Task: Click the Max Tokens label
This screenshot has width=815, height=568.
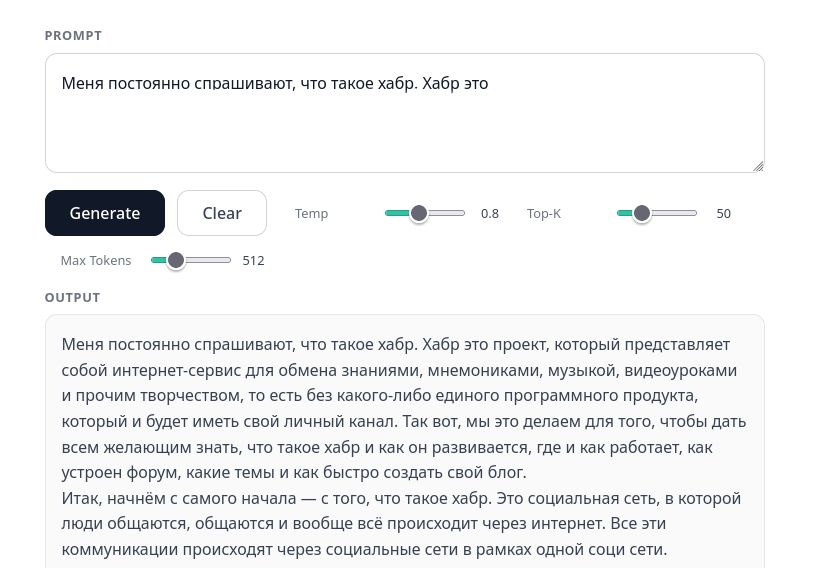Action: [x=96, y=260]
